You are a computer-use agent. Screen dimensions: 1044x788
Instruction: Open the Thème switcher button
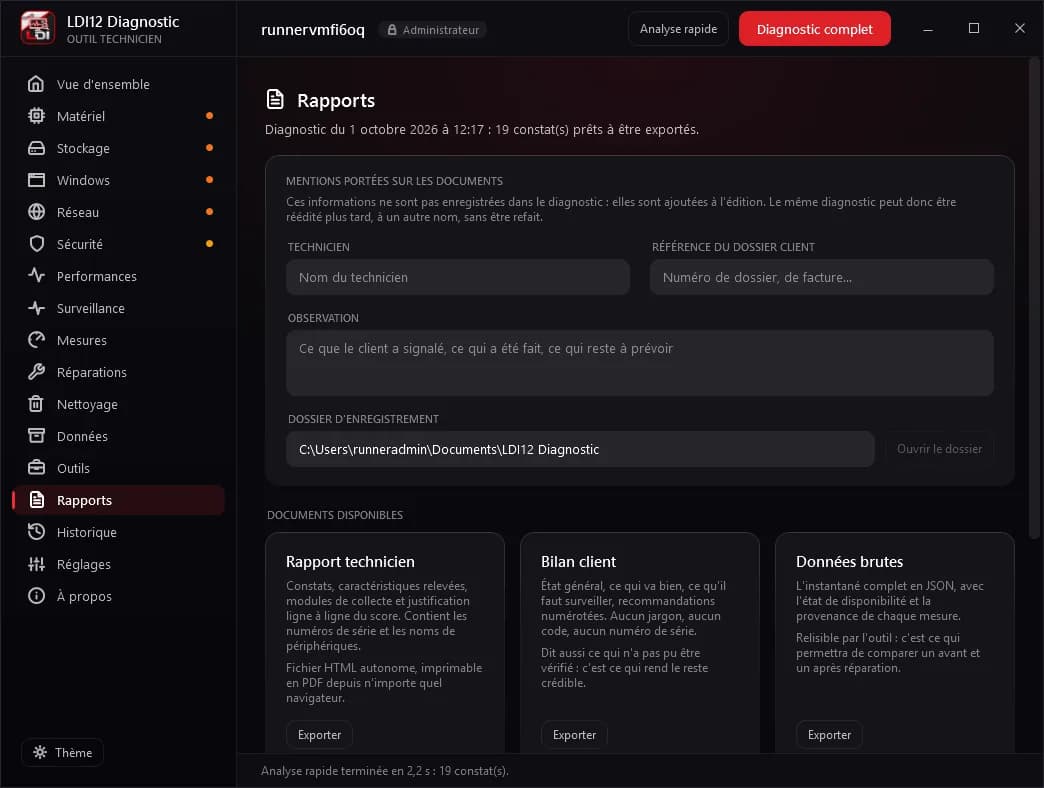point(63,752)
